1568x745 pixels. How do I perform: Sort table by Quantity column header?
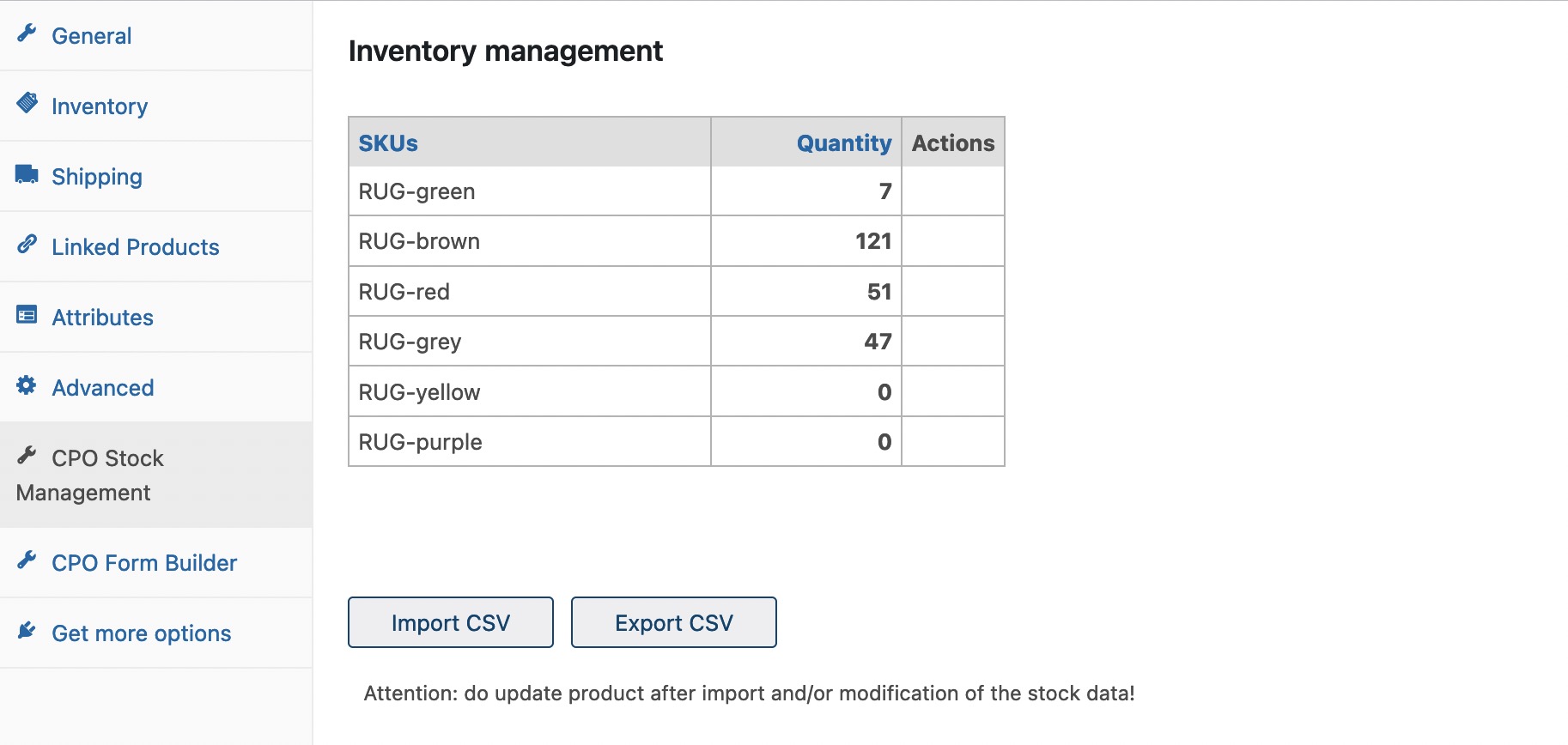(x=843, y=143)
